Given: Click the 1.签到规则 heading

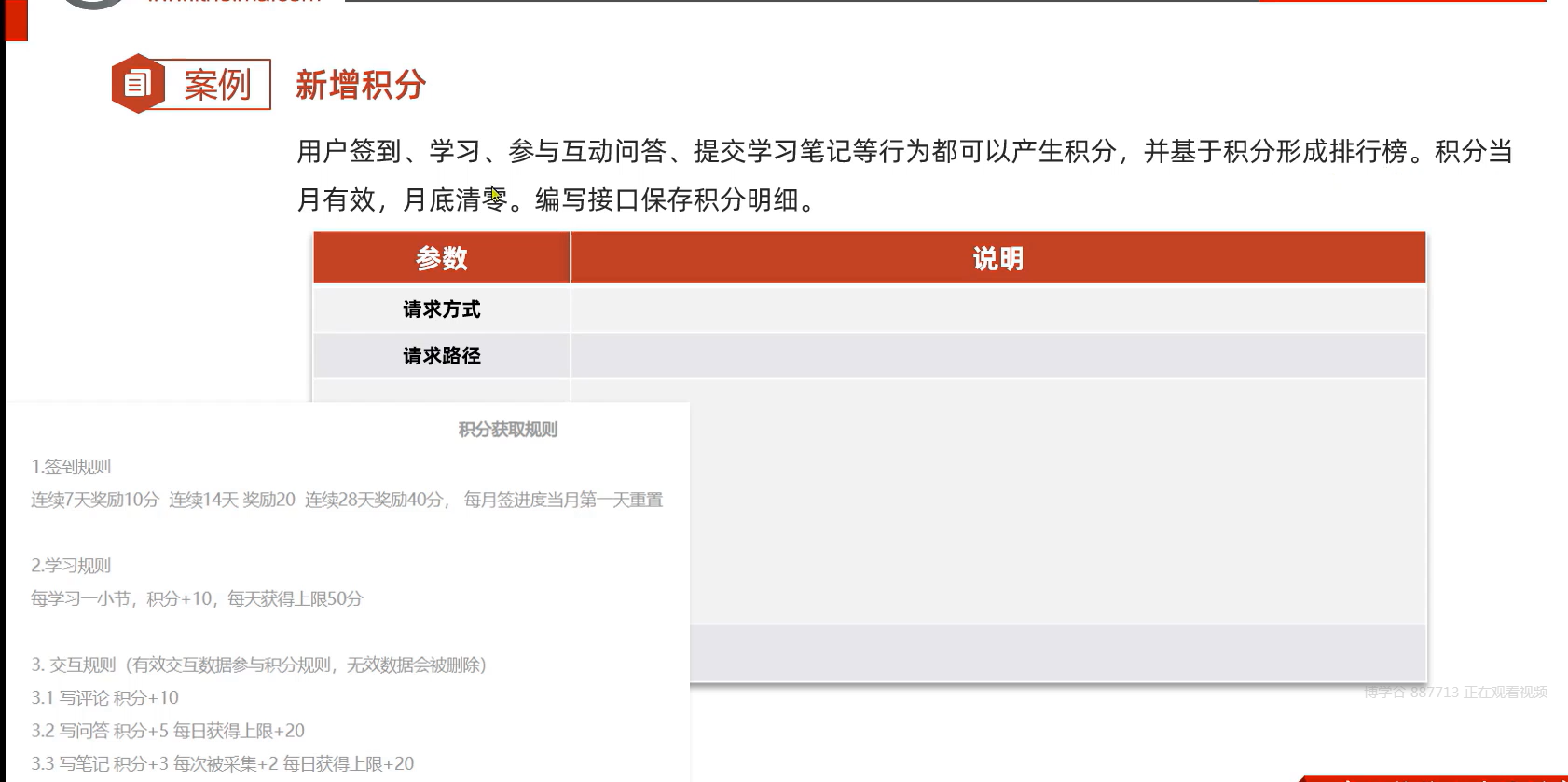Looking at the screenshot, I should click(71, 467).
